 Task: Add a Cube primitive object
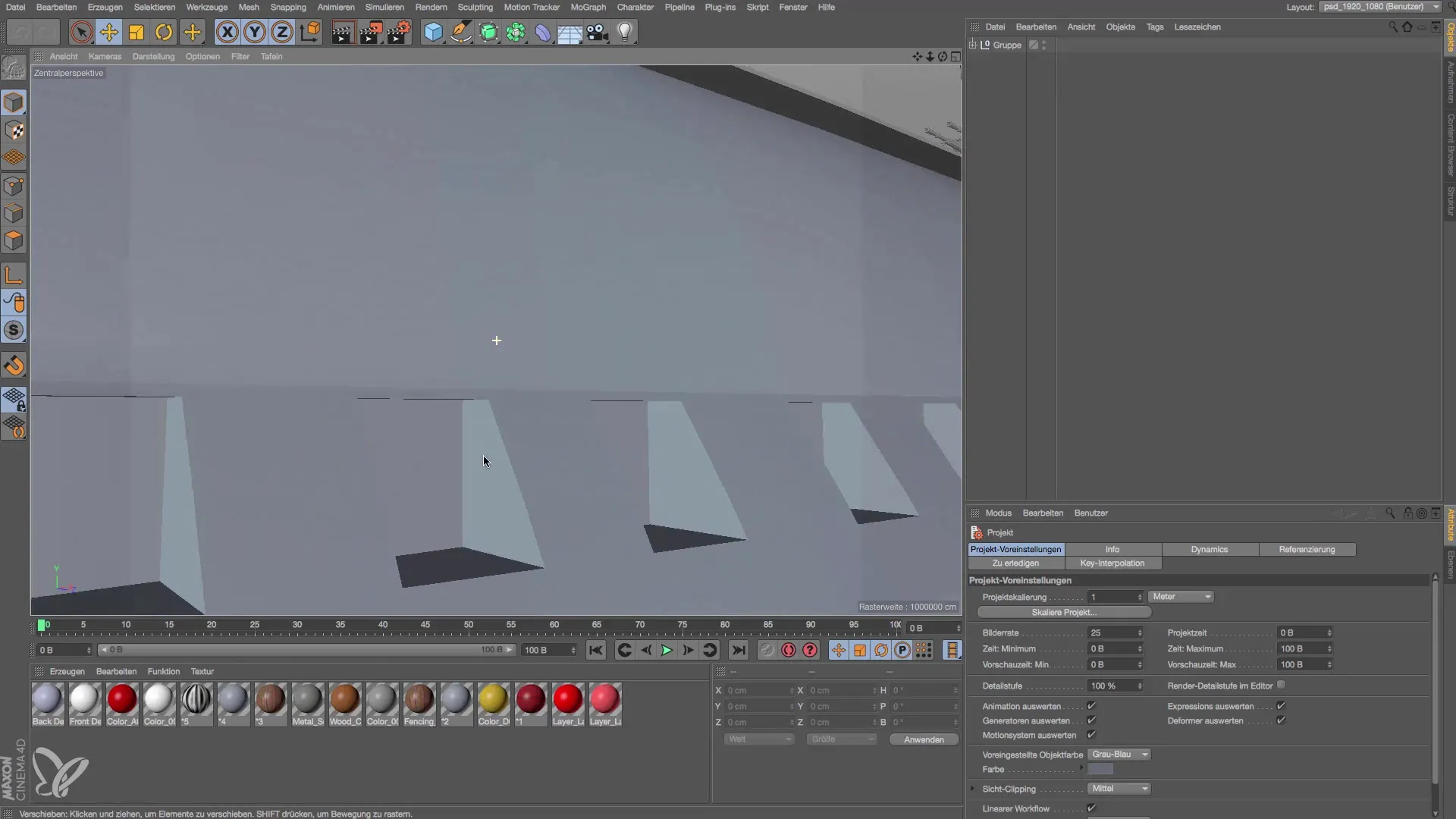(433, 33)
